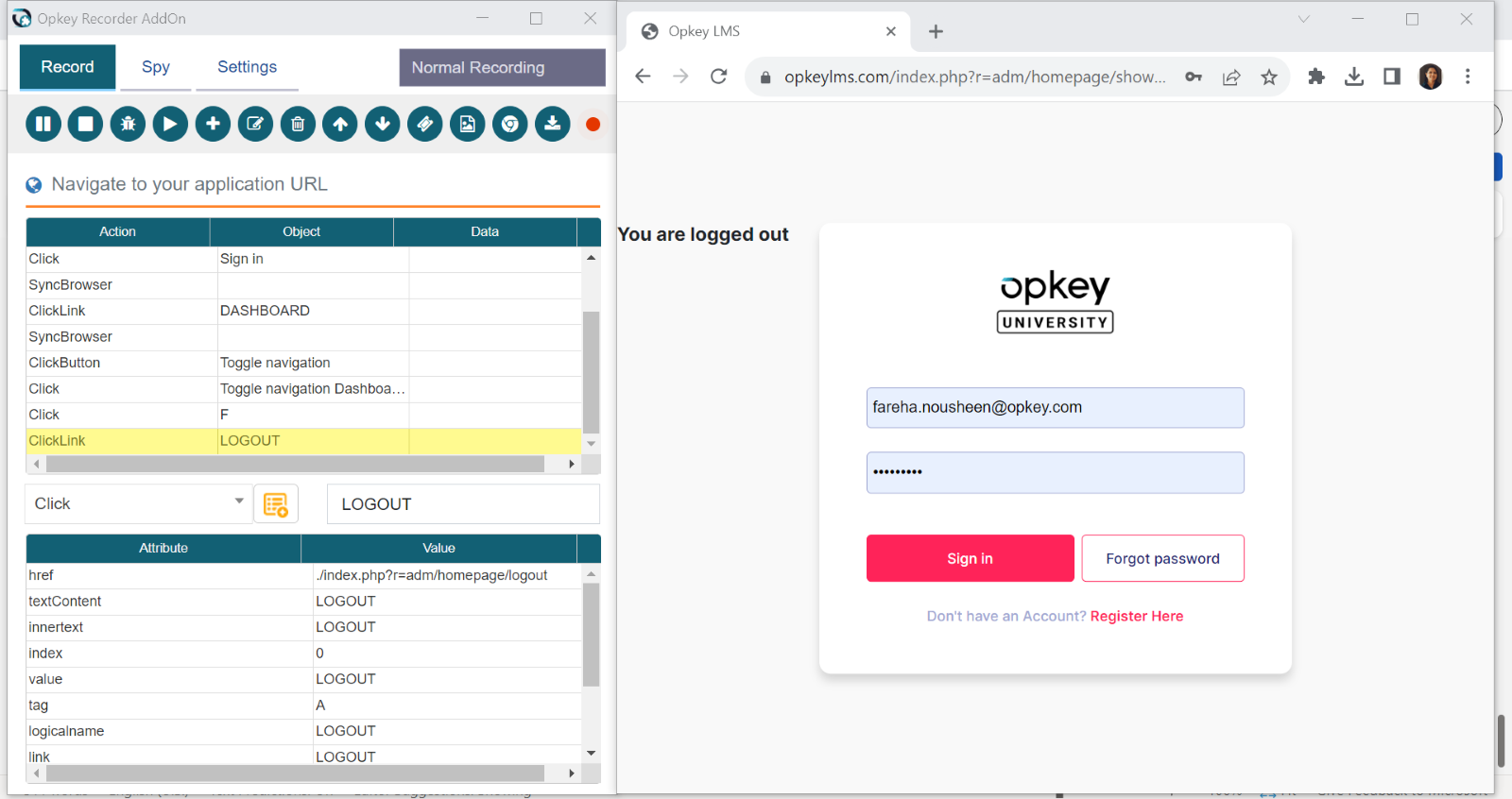Image resolution: width=1512 pixels, height=799 pixels.
Task: Open Chrome downloads icon
Action: click(x=1354, y=76)
